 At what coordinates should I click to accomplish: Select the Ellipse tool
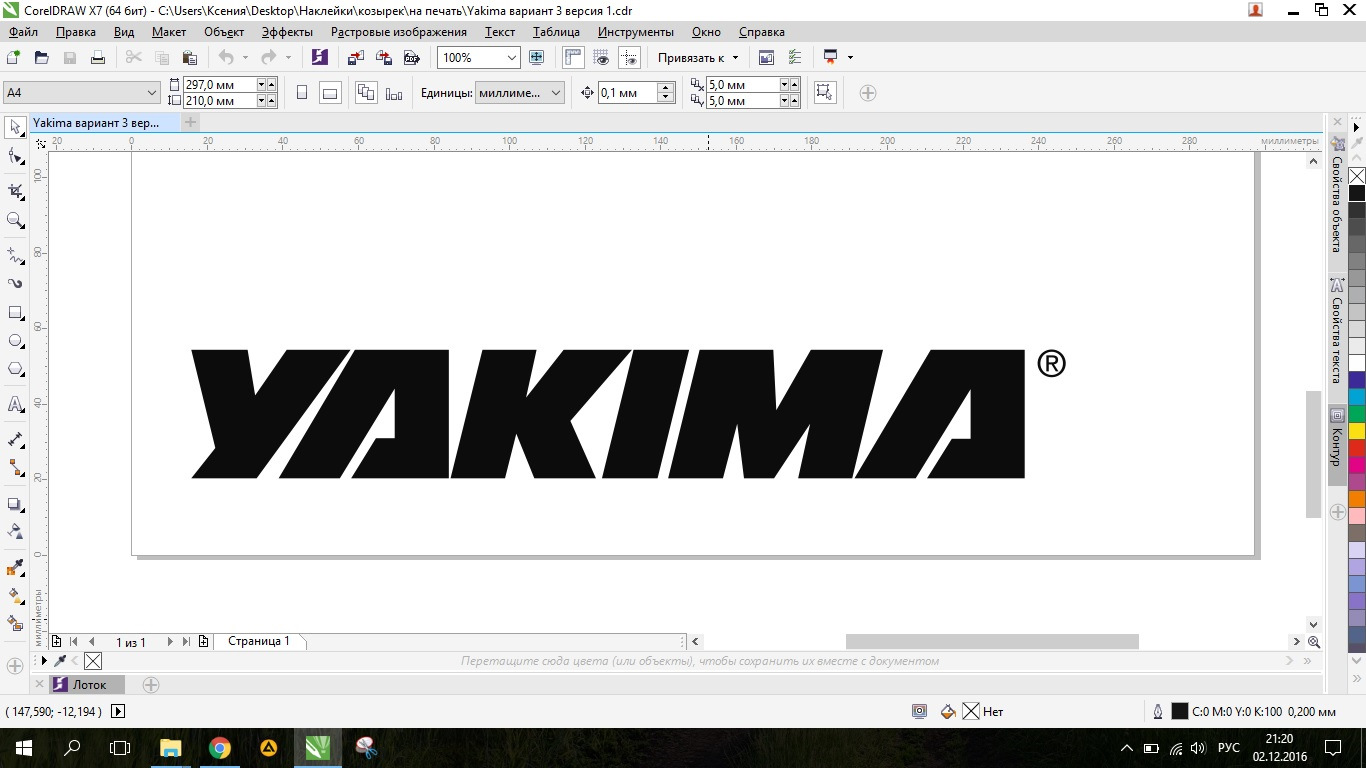[x=16, y=341]
